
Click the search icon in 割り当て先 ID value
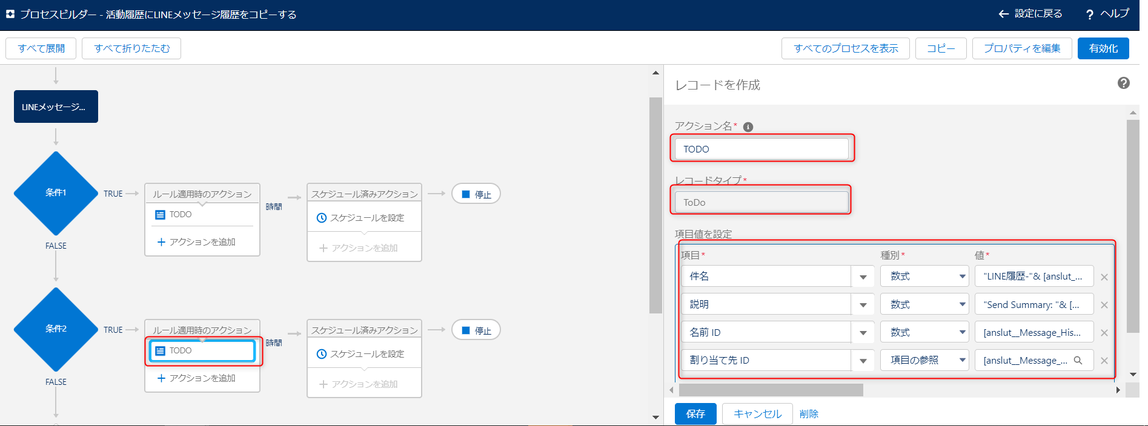pyautogui.click(x=1078, y=360)
